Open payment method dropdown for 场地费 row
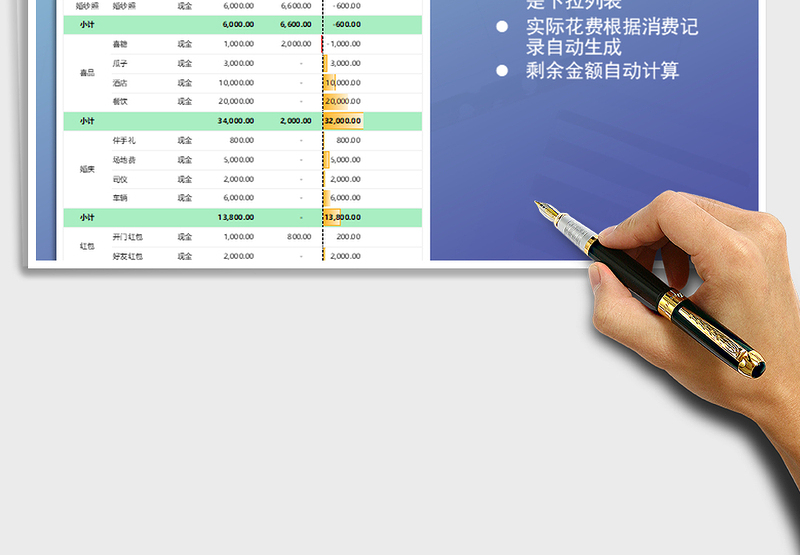The image size is (800, 555). coord(184,160)
